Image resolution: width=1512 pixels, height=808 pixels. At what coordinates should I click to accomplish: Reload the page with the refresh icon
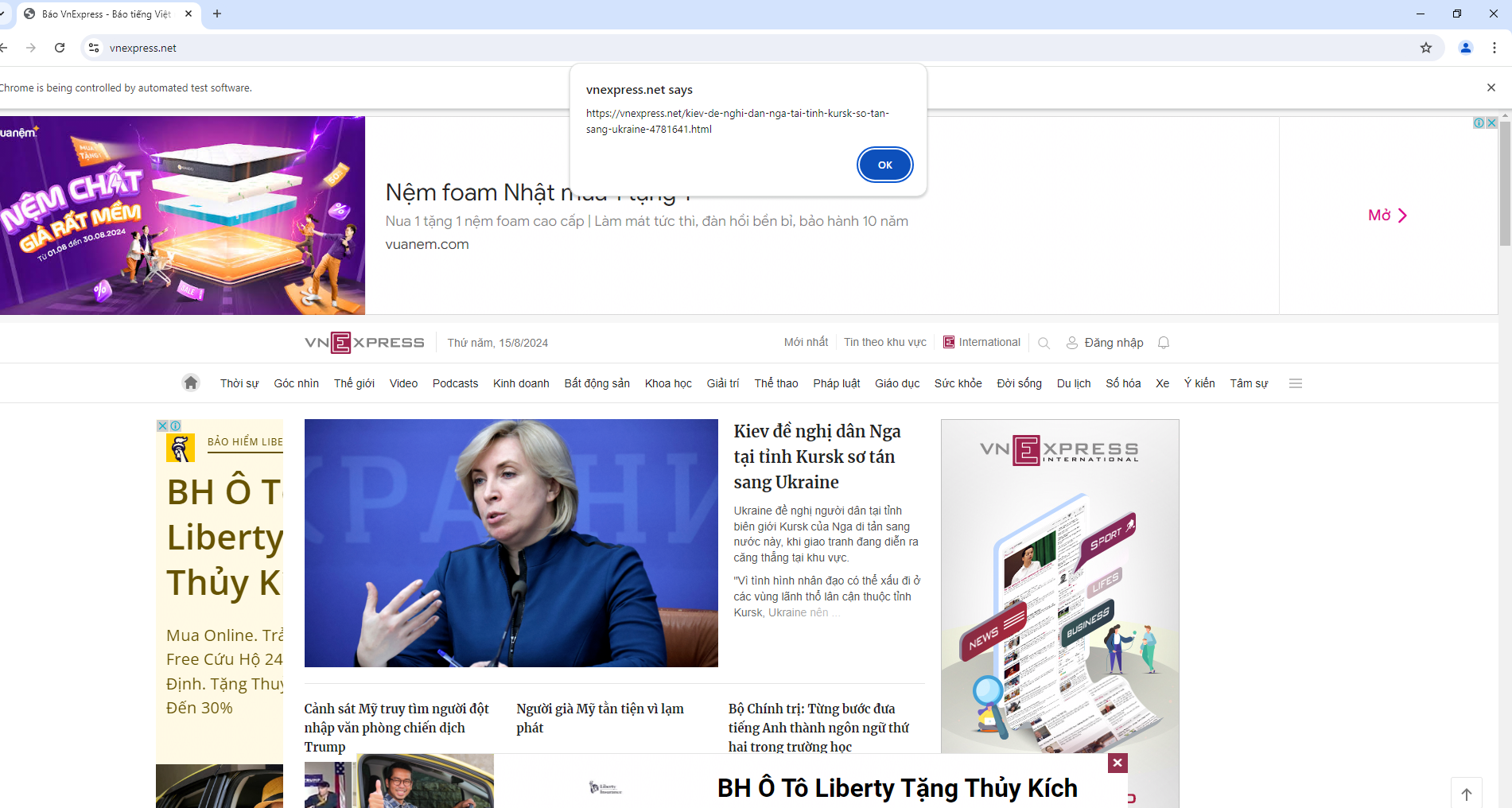tap(60, 48)
